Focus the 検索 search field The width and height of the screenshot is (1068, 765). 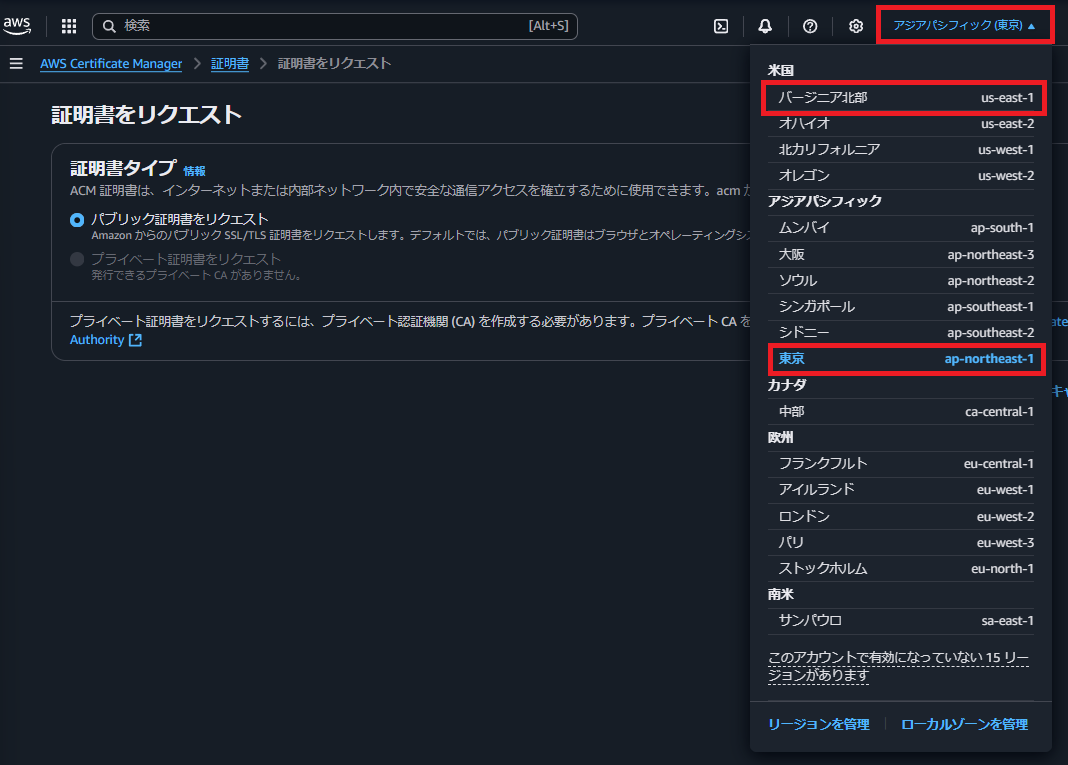click(334, 26)
